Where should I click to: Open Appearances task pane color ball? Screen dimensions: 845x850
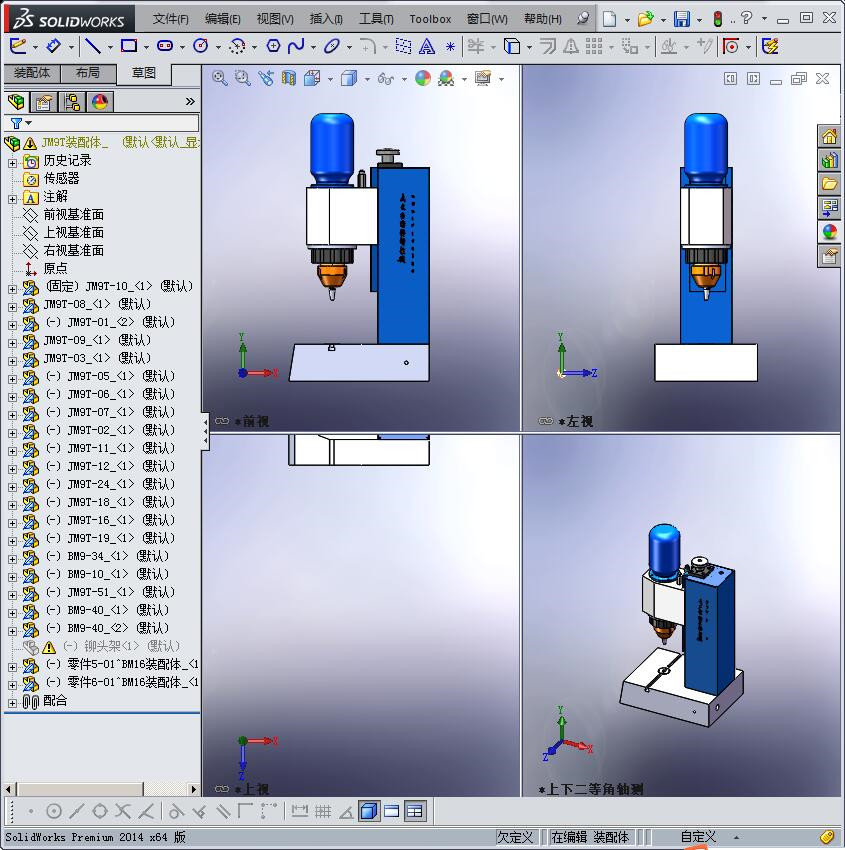[x=829, y=232]
